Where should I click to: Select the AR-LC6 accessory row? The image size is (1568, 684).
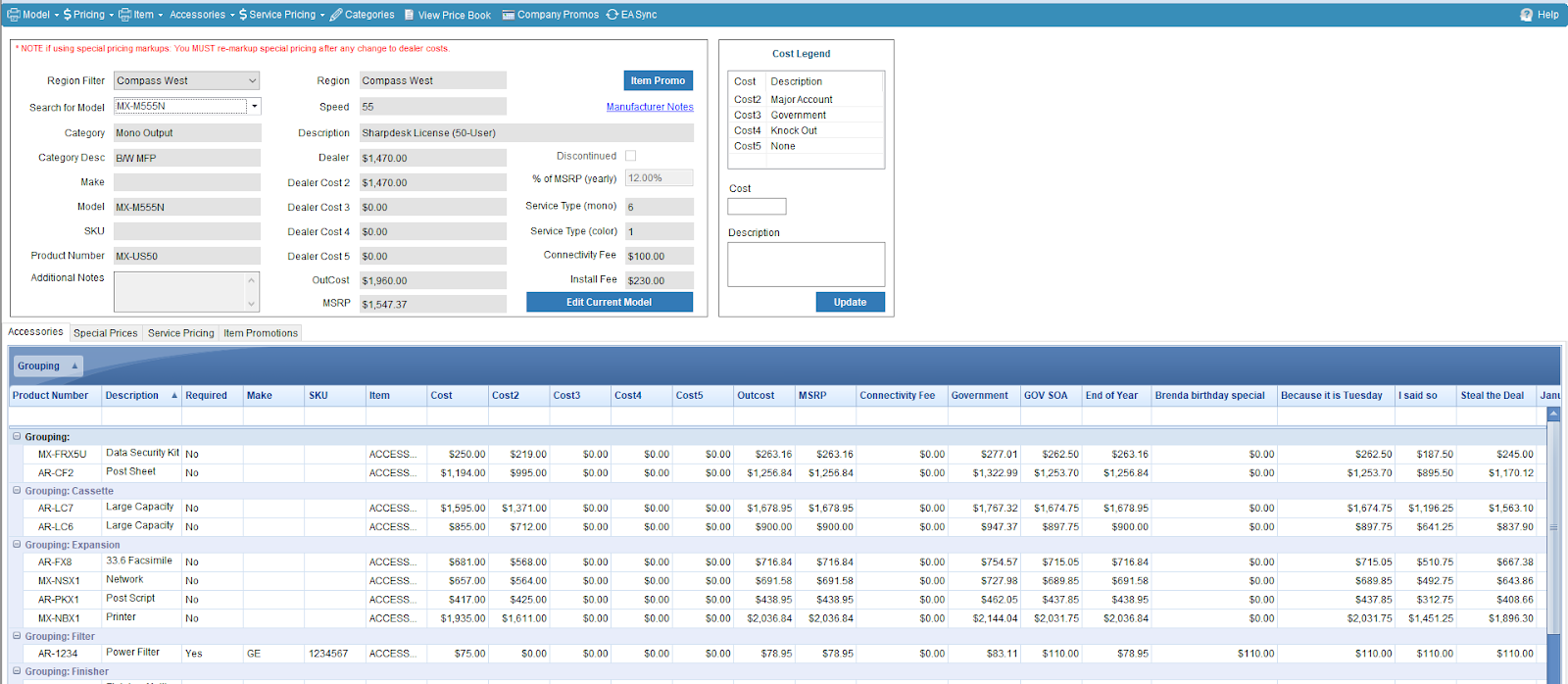pos(784,526)
